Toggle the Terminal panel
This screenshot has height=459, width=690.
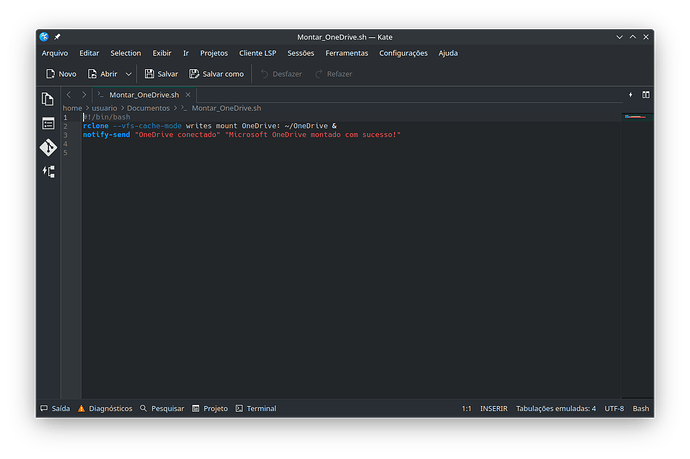[x=256, y=408]
